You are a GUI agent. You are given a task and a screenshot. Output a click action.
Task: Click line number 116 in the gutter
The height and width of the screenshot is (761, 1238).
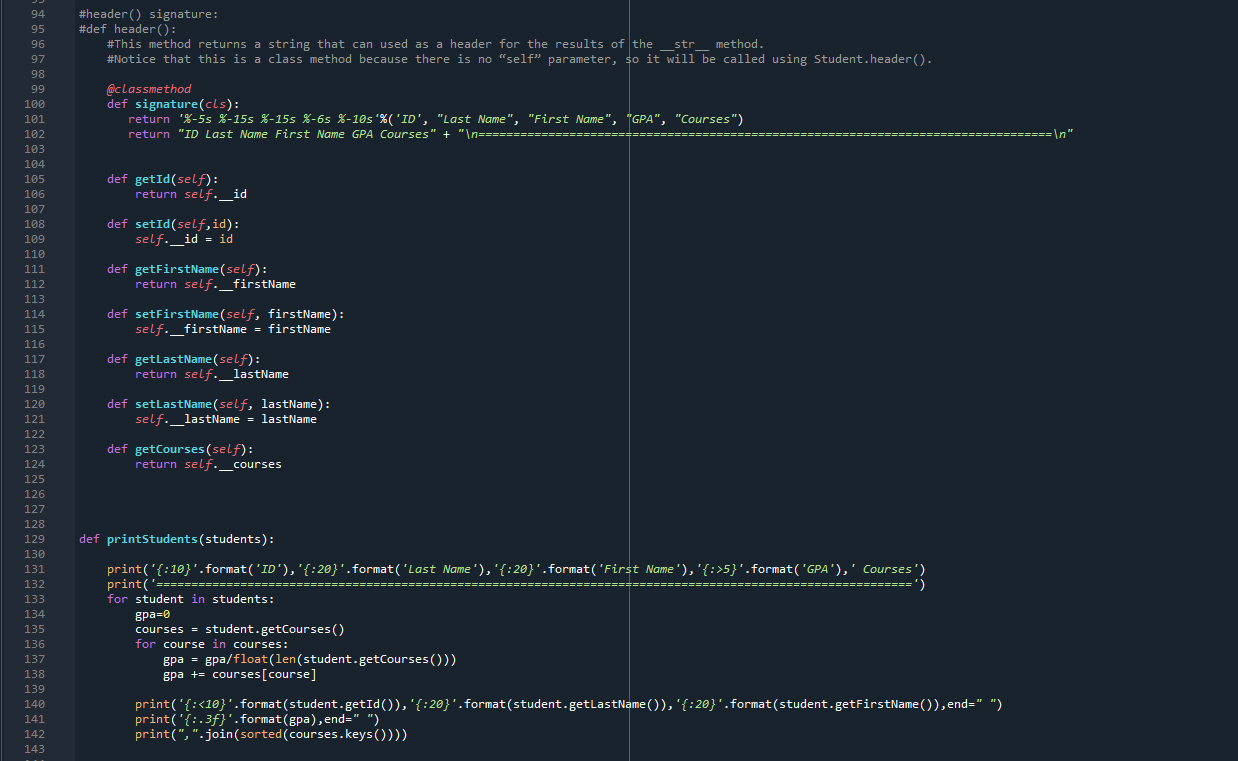click(33, 344)
